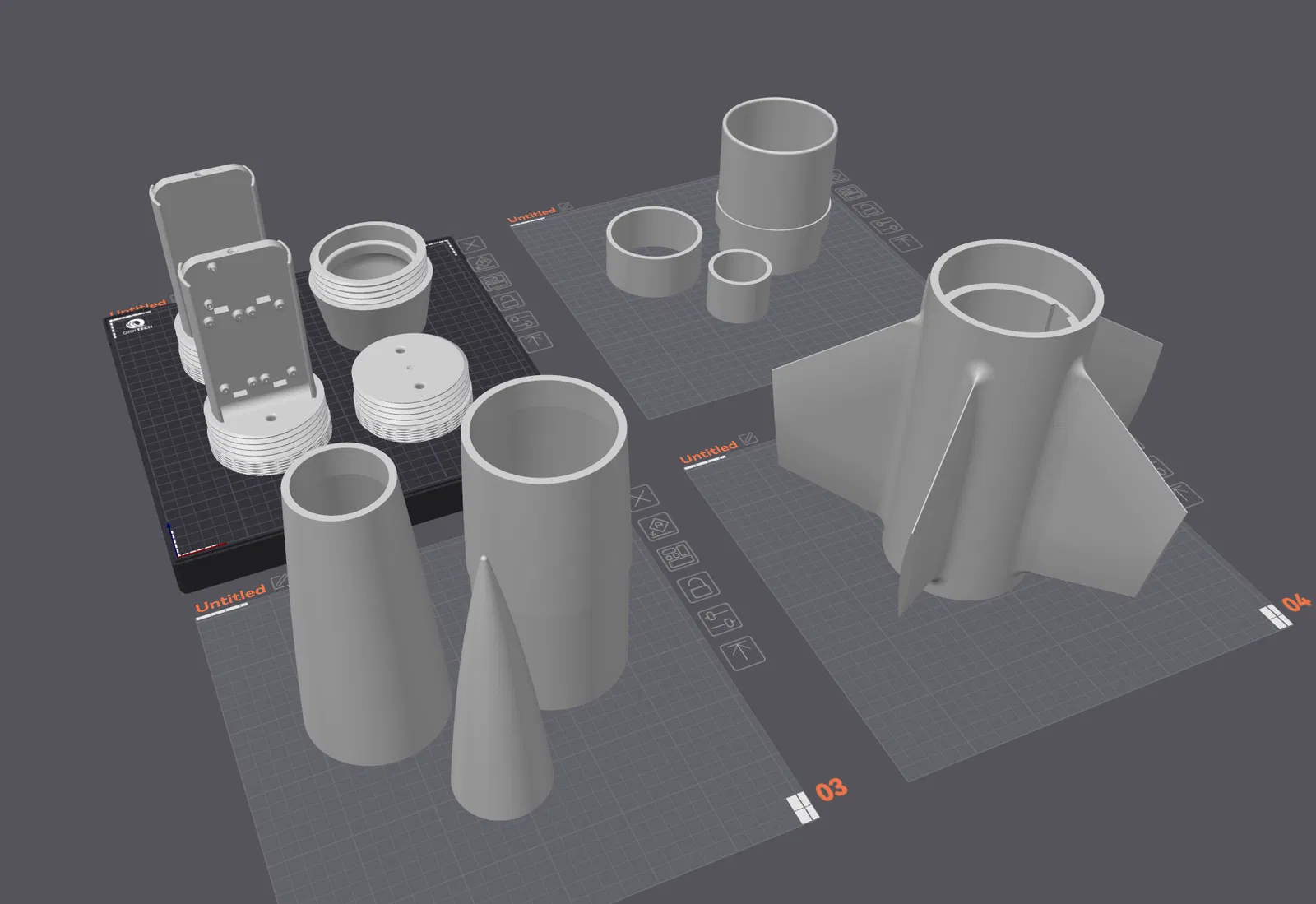Edit the name of plate 03

tap(280, 582)
